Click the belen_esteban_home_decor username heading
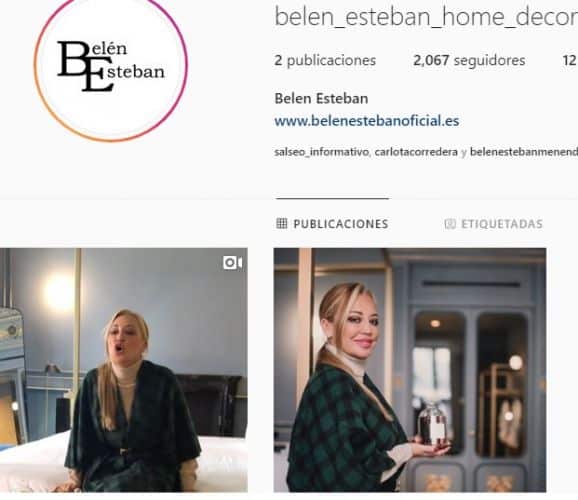The height and width of the screenshot is (500, 578). pos(426,17)
